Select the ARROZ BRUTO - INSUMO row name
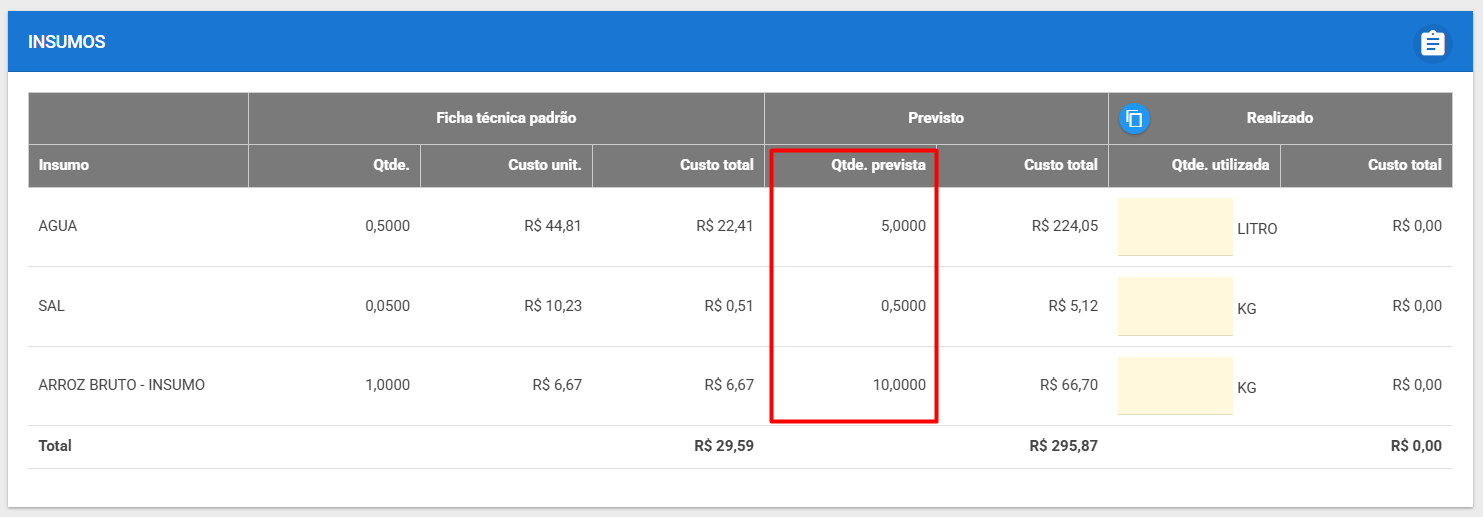This screenshot has width=1483, height=517. pyautogui.click(x=121, y=385)
